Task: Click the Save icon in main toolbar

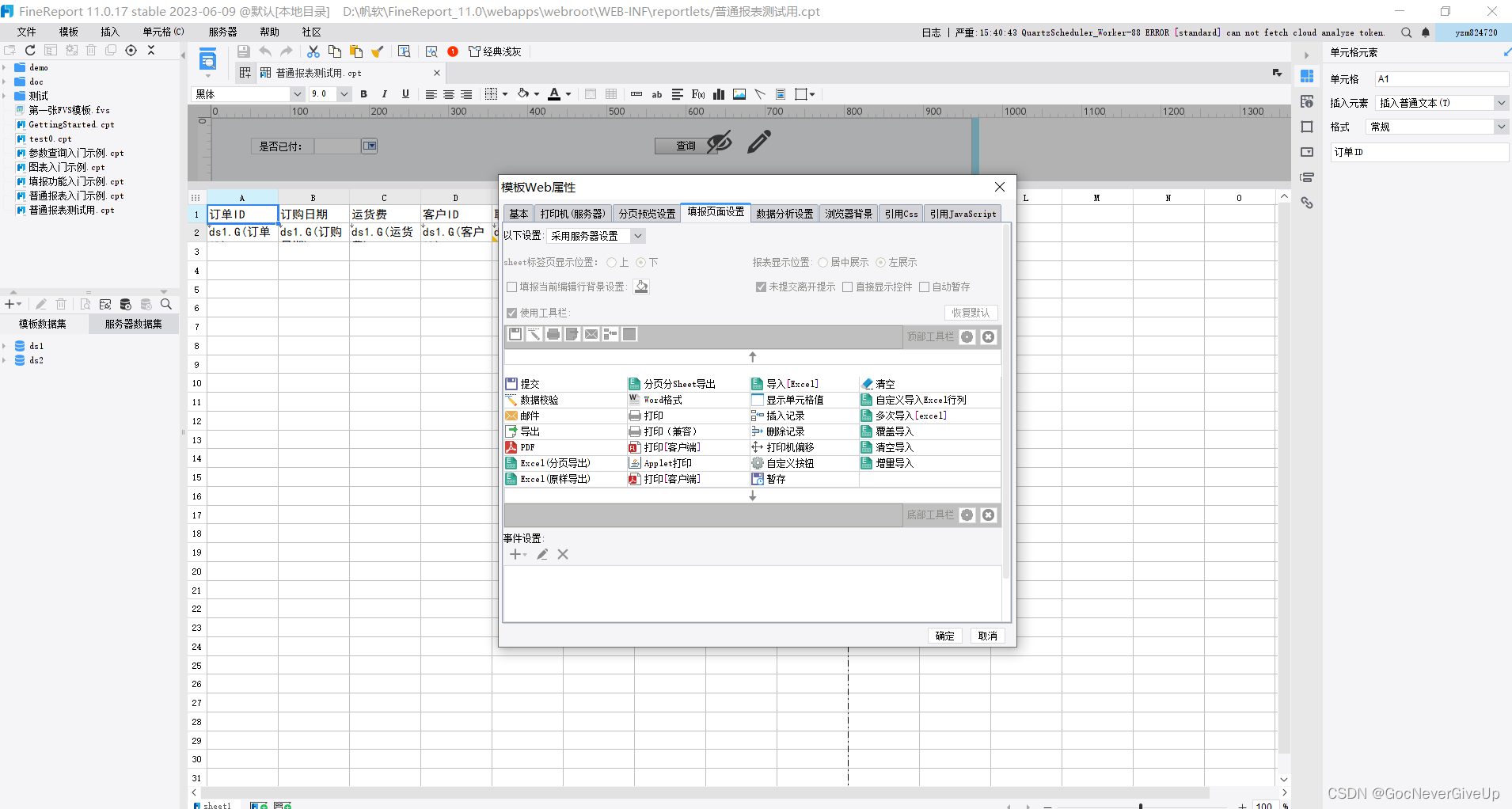Action: coord(243,51)
